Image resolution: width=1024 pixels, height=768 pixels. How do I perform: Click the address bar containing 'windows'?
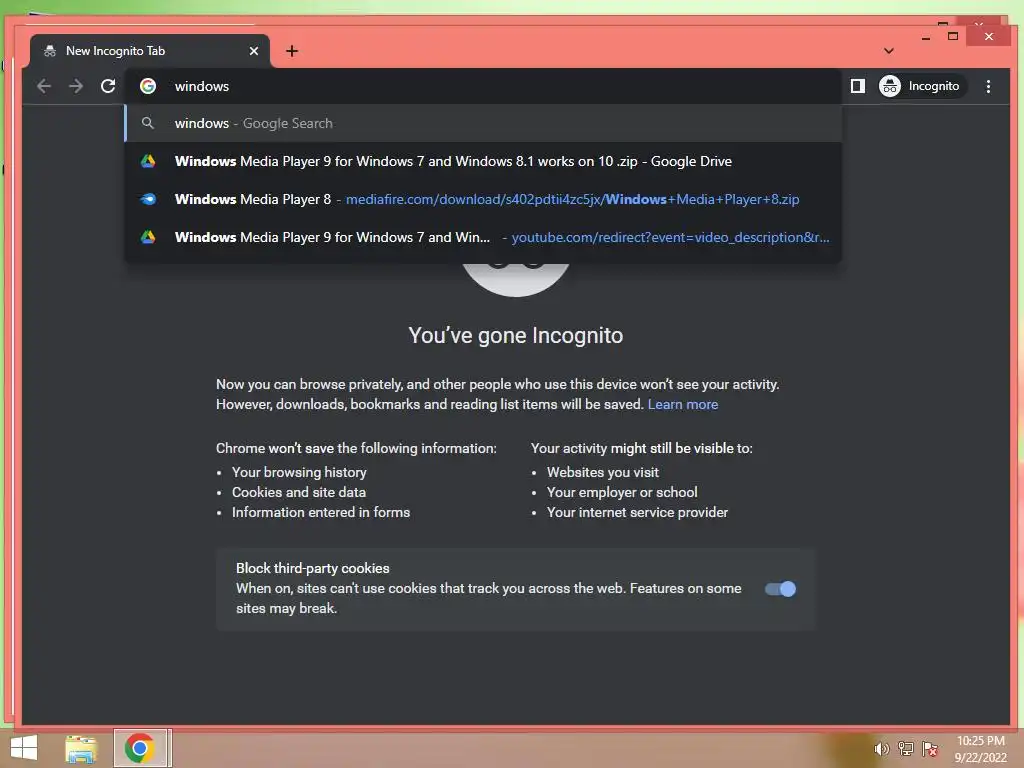point(483,86)
